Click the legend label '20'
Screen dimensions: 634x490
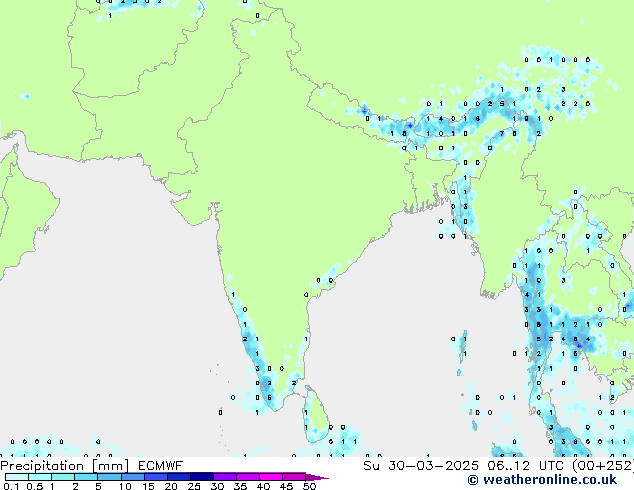pos(171,486)
